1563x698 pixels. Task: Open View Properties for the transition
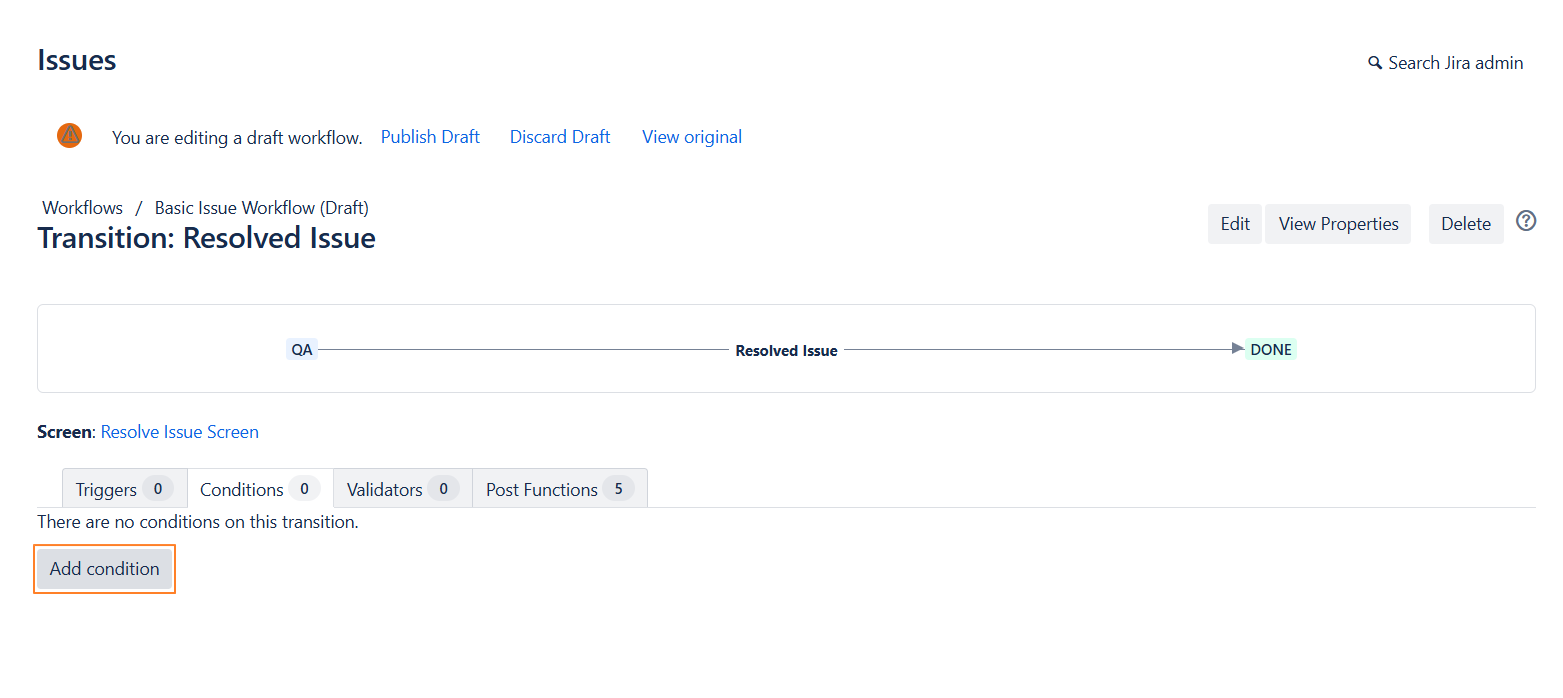[1337, 224]
